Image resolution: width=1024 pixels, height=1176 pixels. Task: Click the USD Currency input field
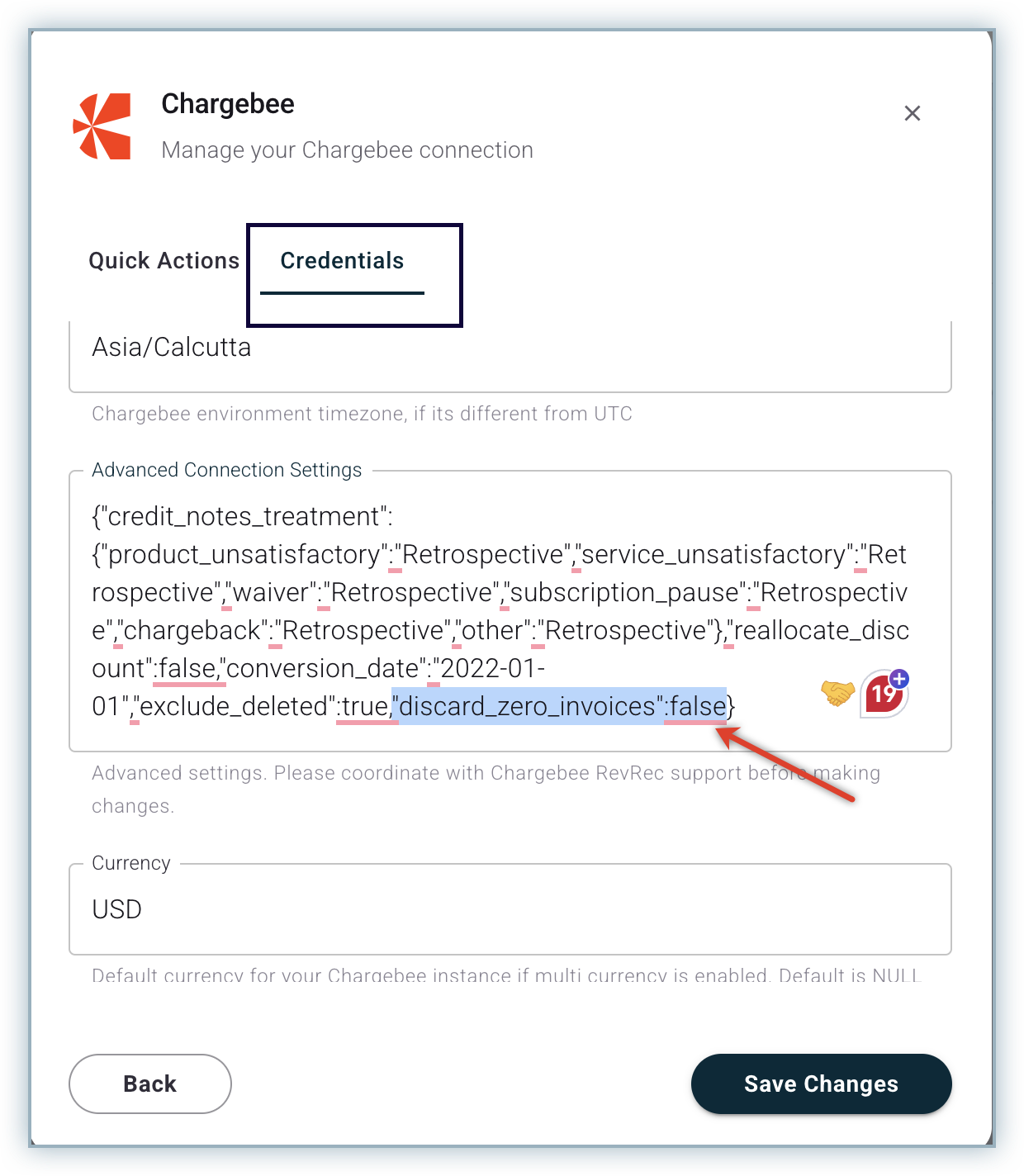pos(510,909)
